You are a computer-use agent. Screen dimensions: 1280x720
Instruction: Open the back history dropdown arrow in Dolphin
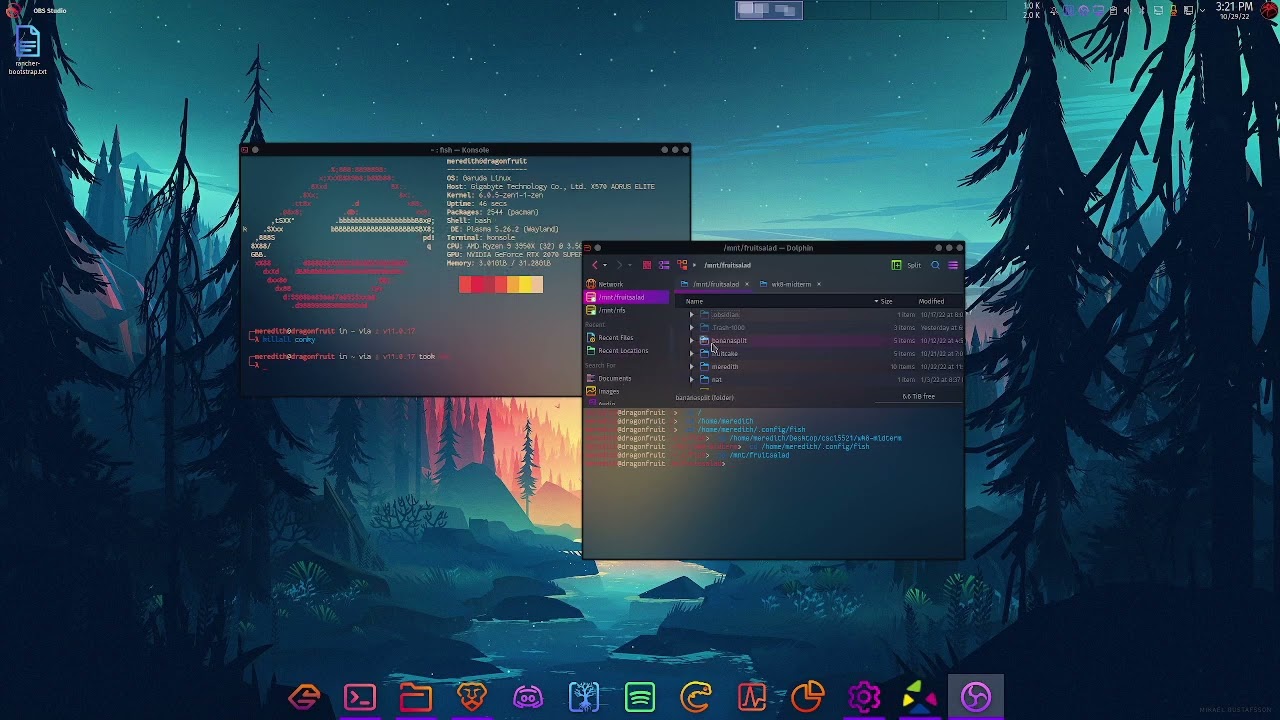[605, 265]
